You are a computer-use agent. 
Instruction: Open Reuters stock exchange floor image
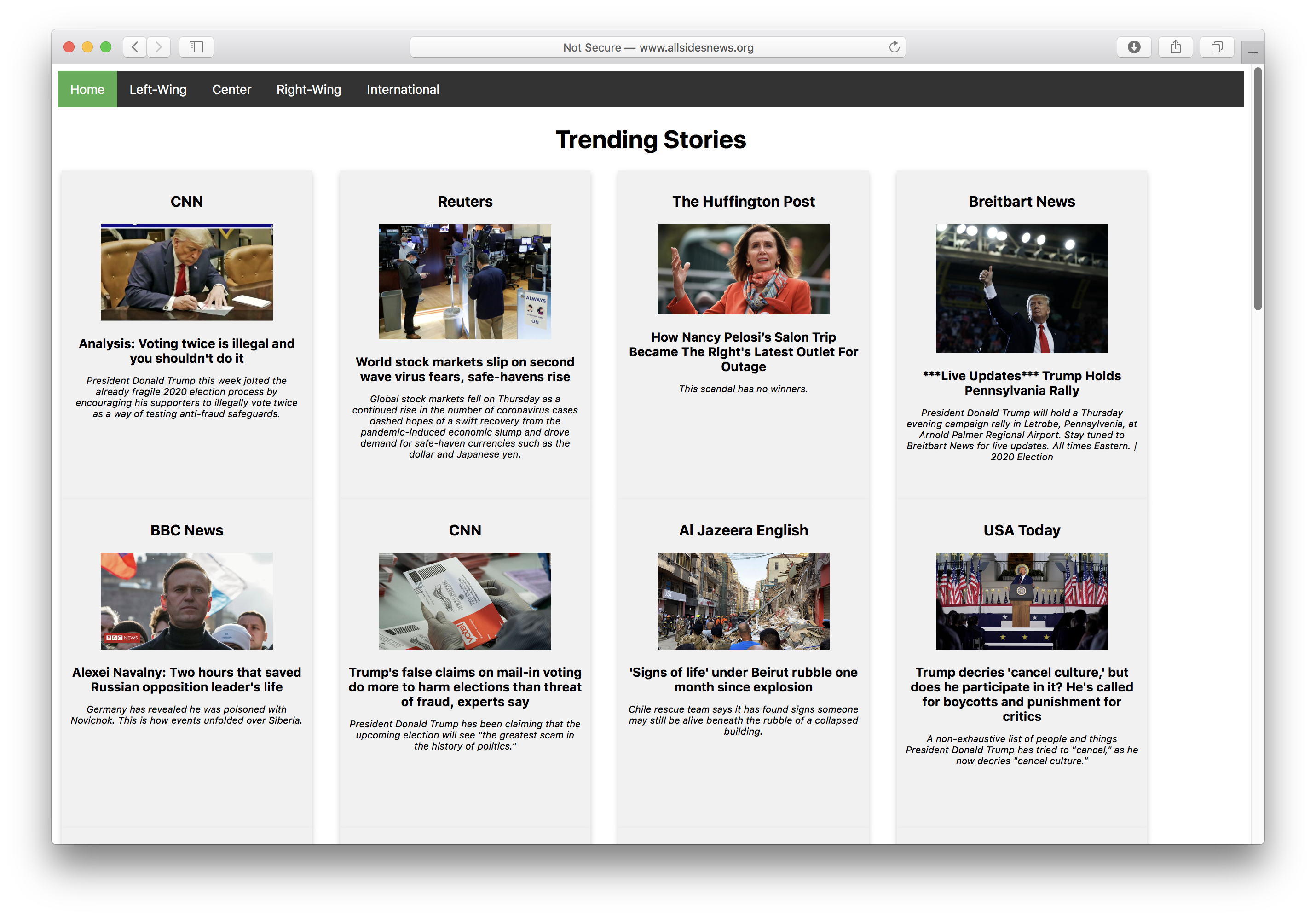click(465, 282)
